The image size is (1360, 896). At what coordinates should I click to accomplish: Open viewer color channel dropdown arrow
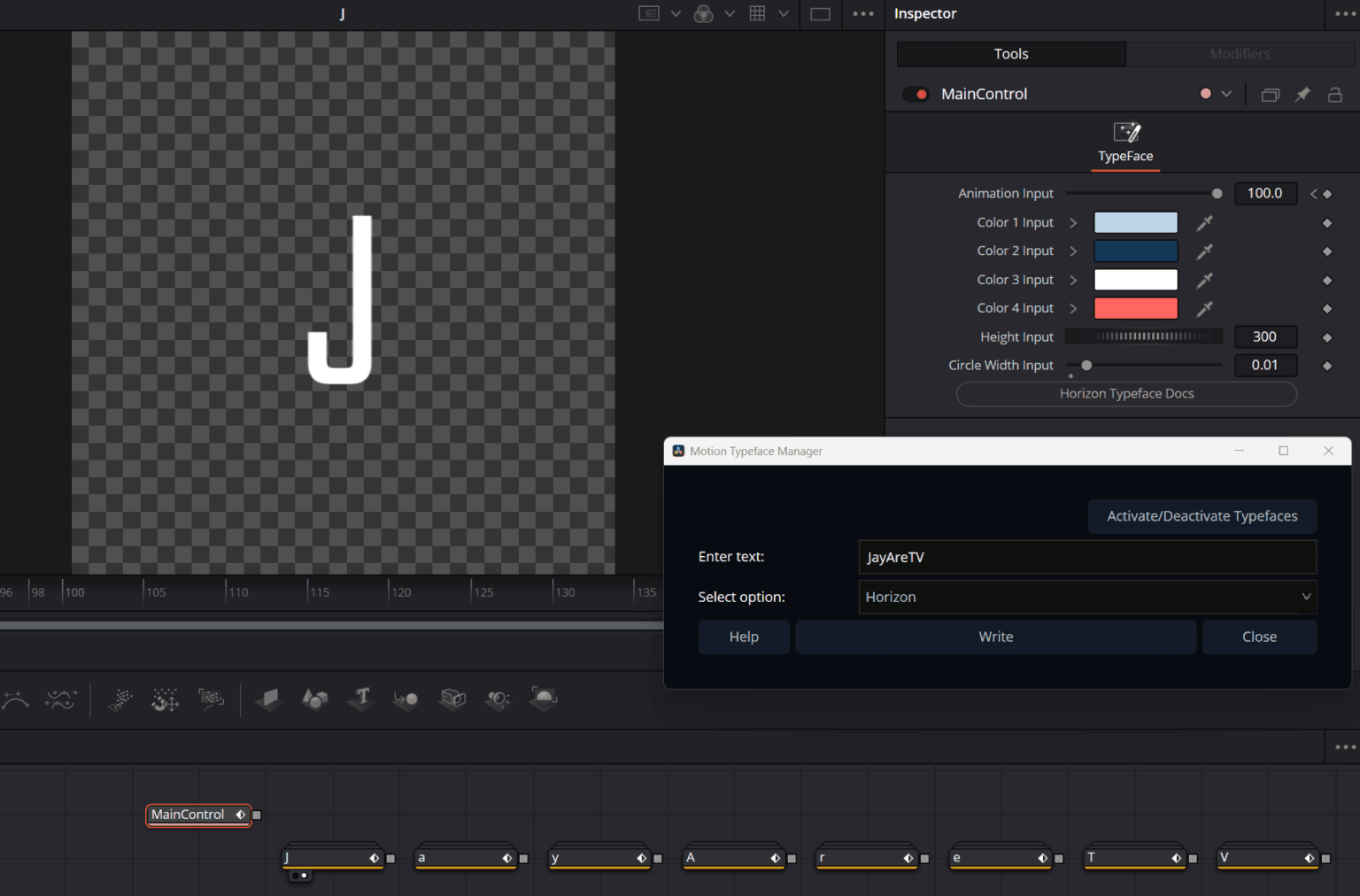tap(730, 13)
